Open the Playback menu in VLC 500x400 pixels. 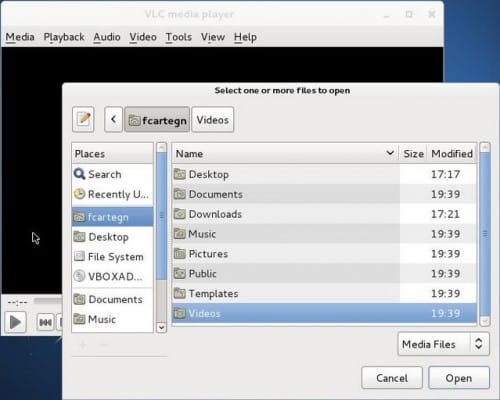point(64,37)
